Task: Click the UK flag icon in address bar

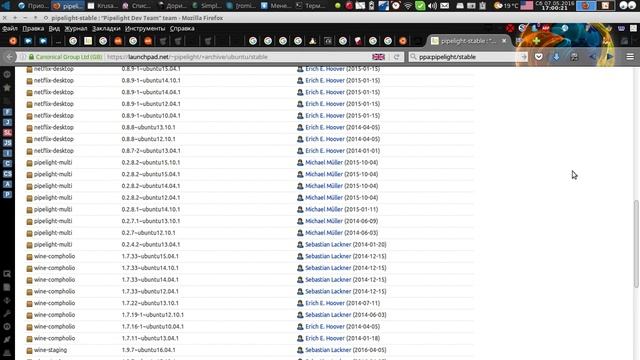Action: 378,57
